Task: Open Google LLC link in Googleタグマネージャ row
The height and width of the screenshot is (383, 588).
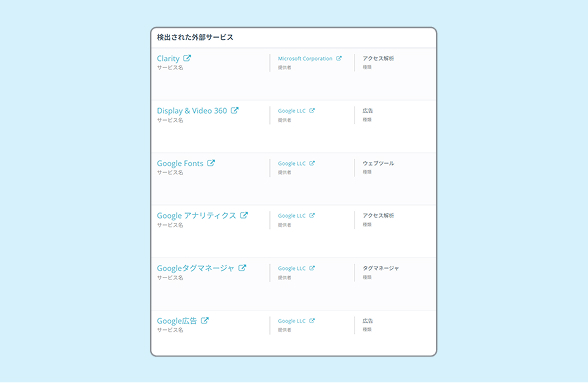Action: tap(292, 269)
